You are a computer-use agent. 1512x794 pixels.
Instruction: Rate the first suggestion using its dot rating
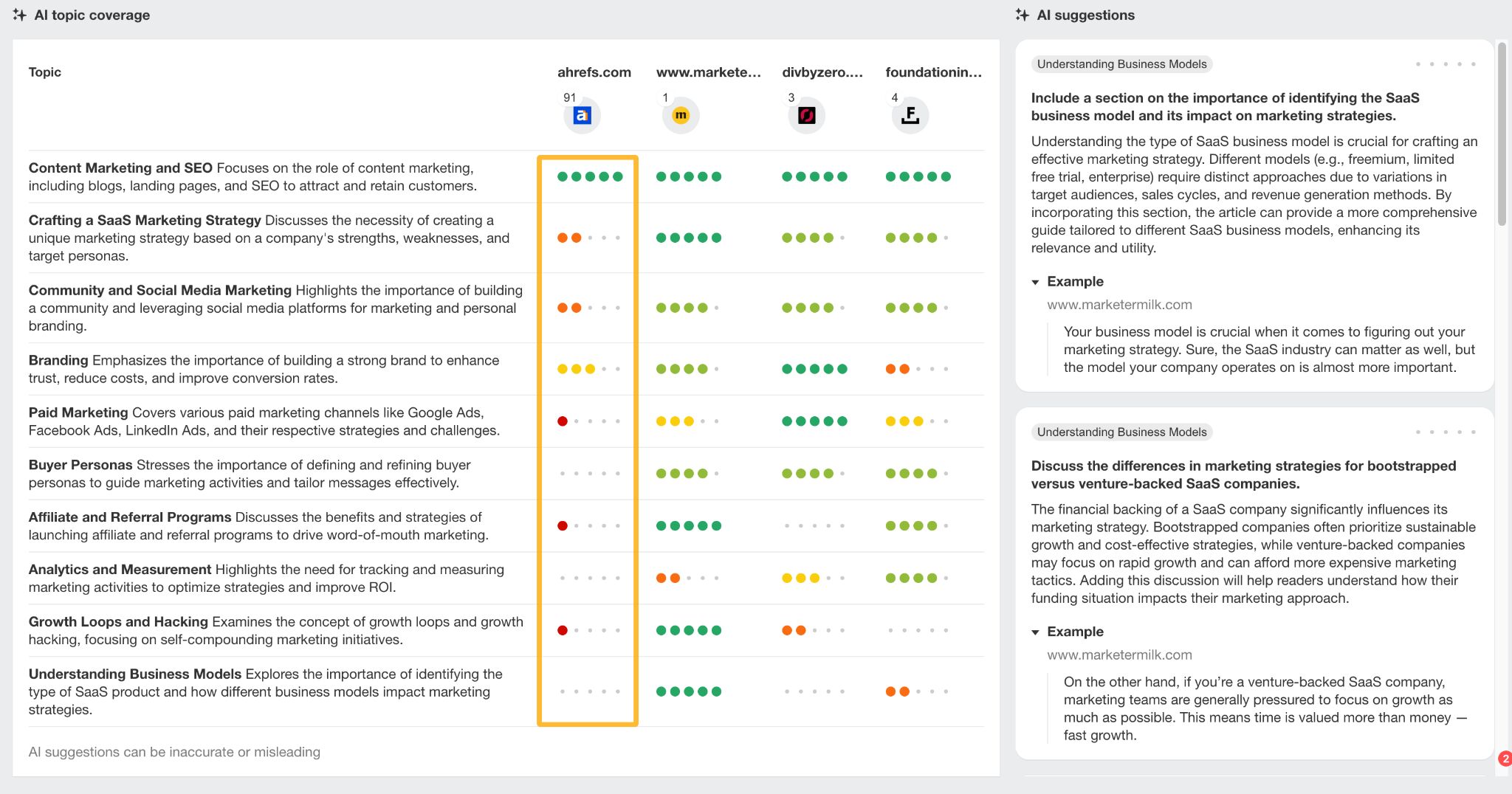click(1445, 64)
